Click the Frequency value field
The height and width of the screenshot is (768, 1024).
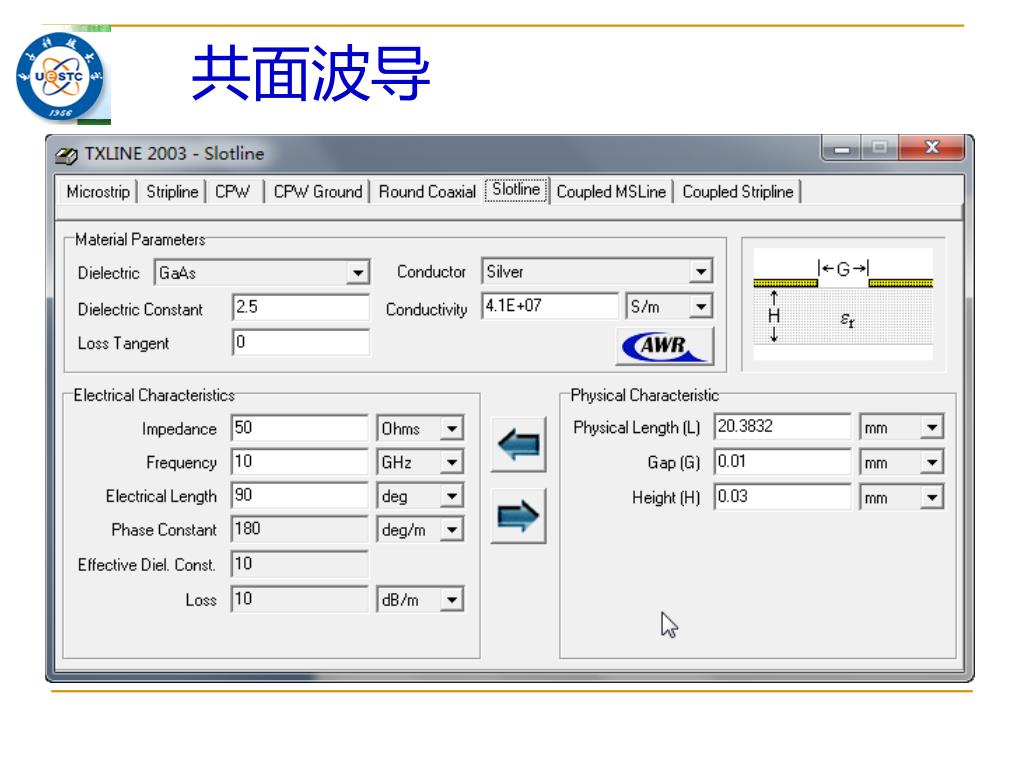pos(300,462)
